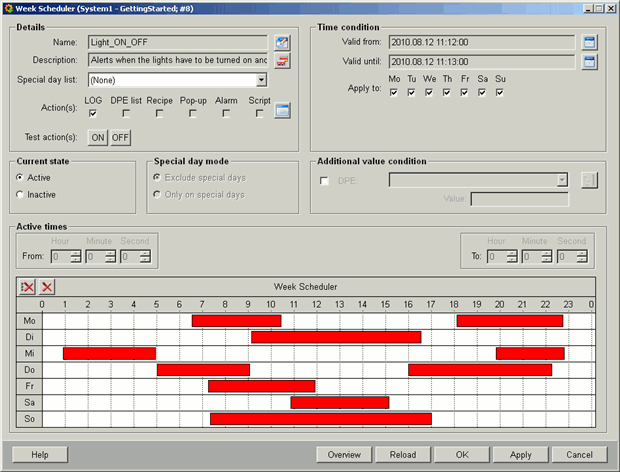Click the Reload button
The width and height of the screenshot is (620, 472).
point(403,454)
